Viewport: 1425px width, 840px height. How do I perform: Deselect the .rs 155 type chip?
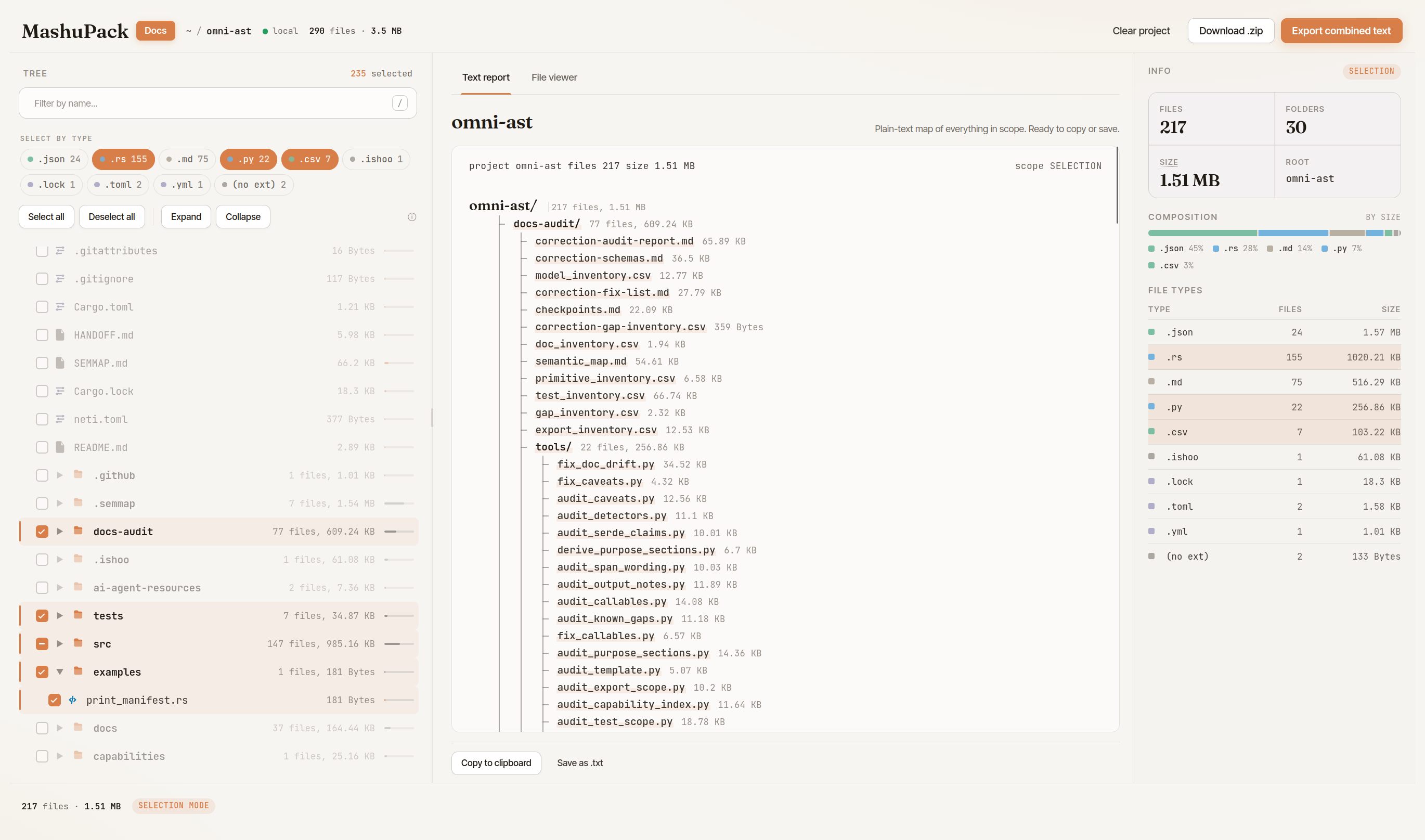click(x=123, y=159)
